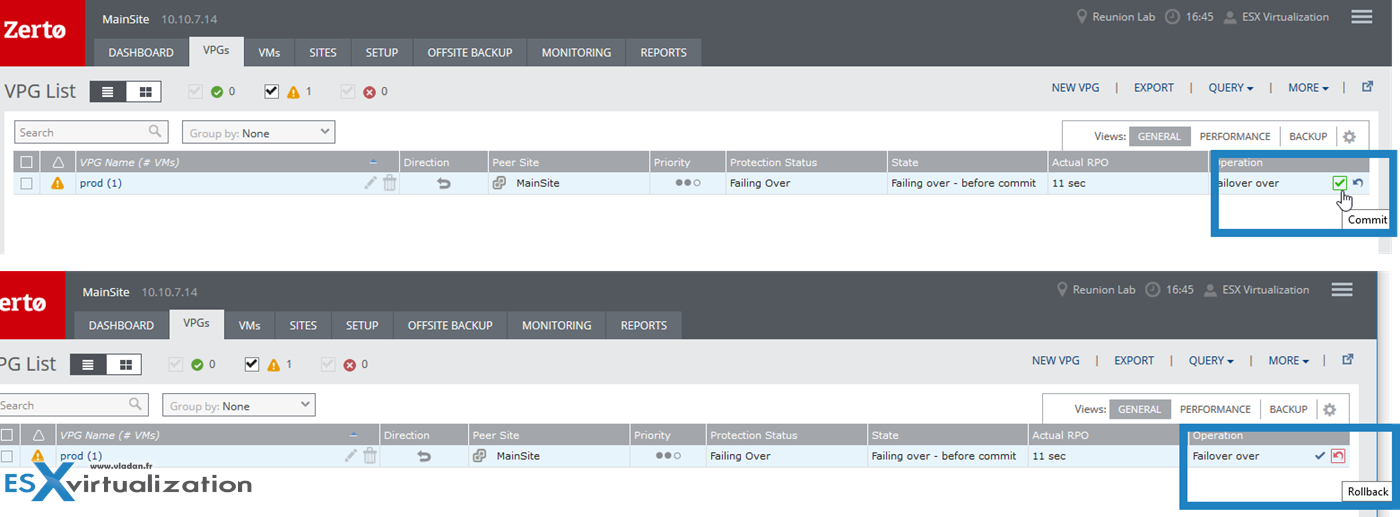This screenshot has width=1400, height=517.
Task: Click the peer site link icon in top prod row
Action: 499,183
